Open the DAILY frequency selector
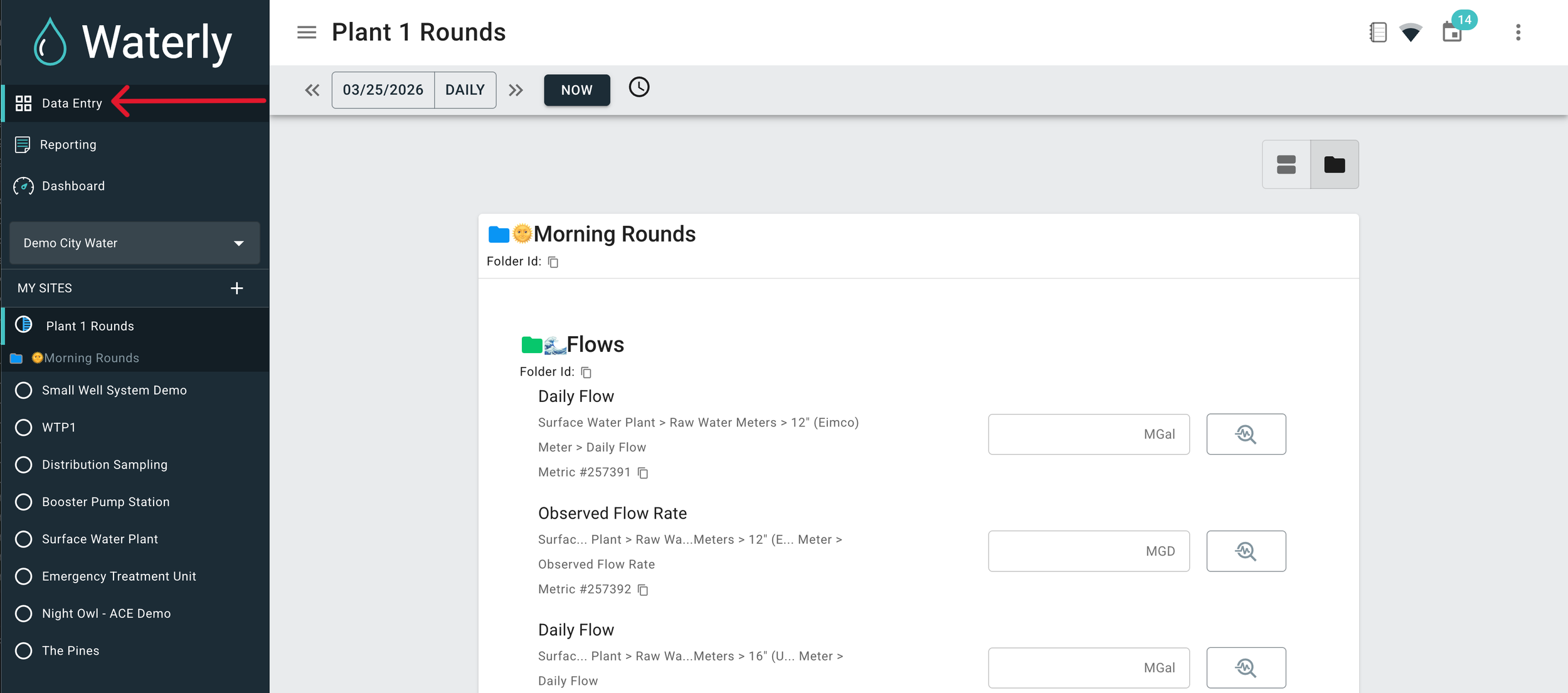Image resolution: width=1568 pixels, height=693 pixels. (465, 90)
